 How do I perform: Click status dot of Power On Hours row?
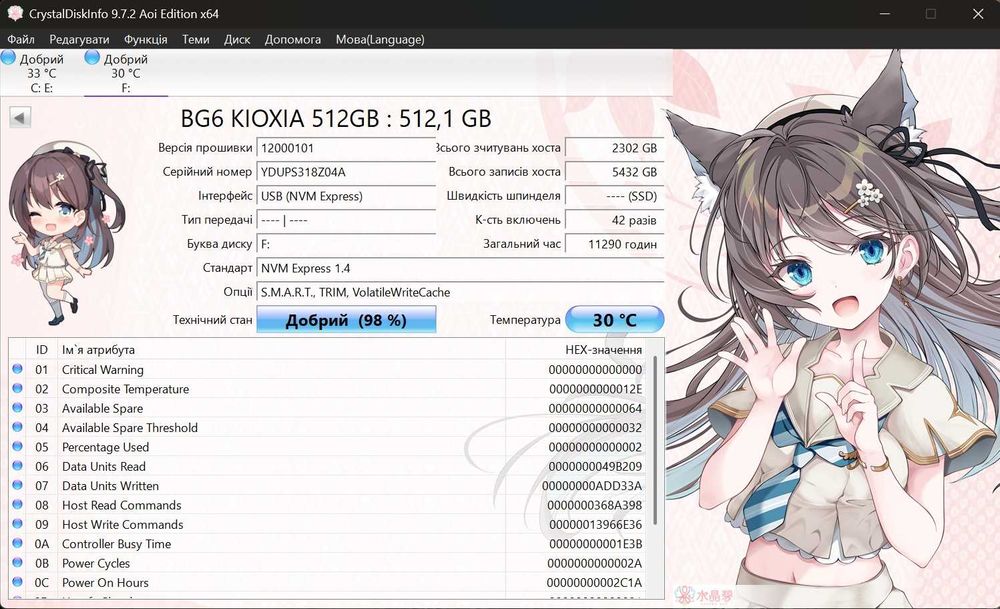[x=17, y=582]
